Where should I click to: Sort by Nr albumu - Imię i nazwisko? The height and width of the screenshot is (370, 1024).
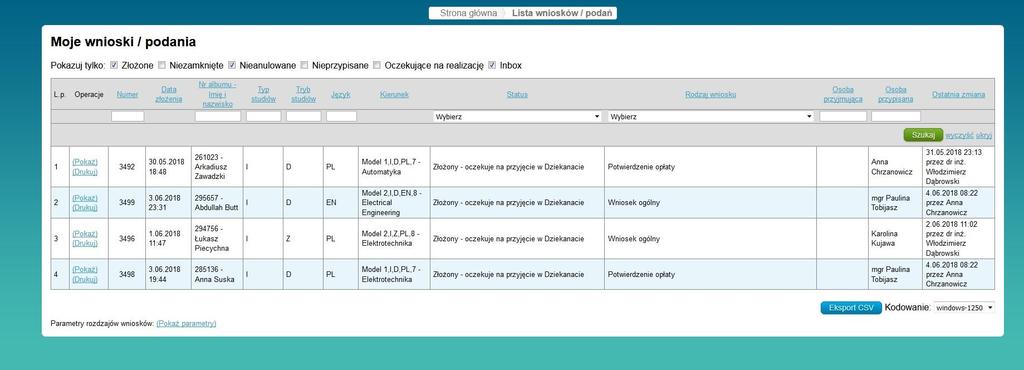click(x=217, y=95)
